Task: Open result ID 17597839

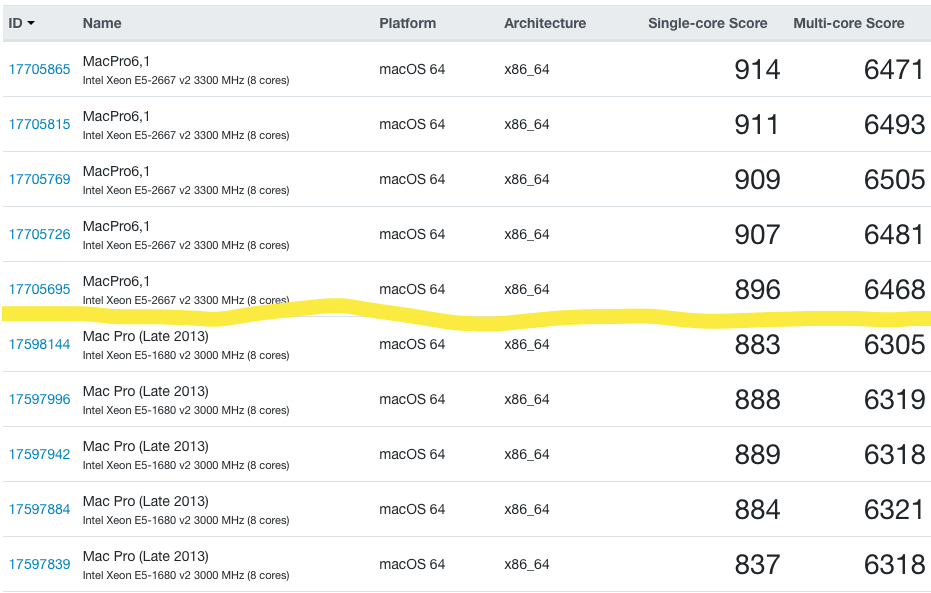Action: [39, 565]
